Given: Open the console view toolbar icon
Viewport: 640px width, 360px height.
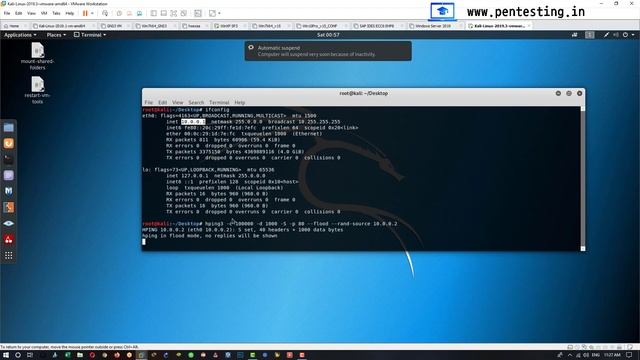Looking at the screenshot, I should (198, 13).
